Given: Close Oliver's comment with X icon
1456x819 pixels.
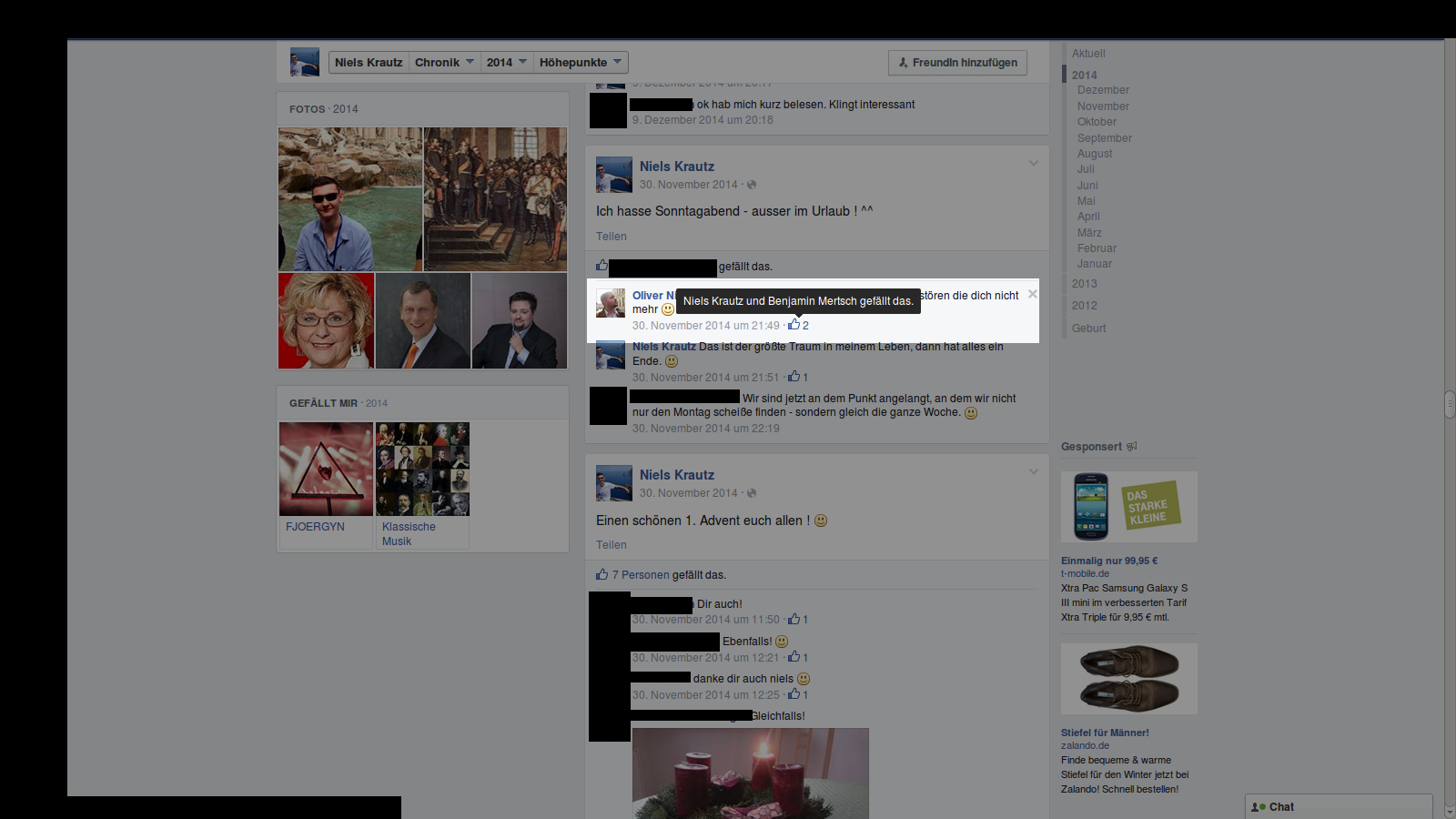Looking at the screenshot, I should 1033,294.
